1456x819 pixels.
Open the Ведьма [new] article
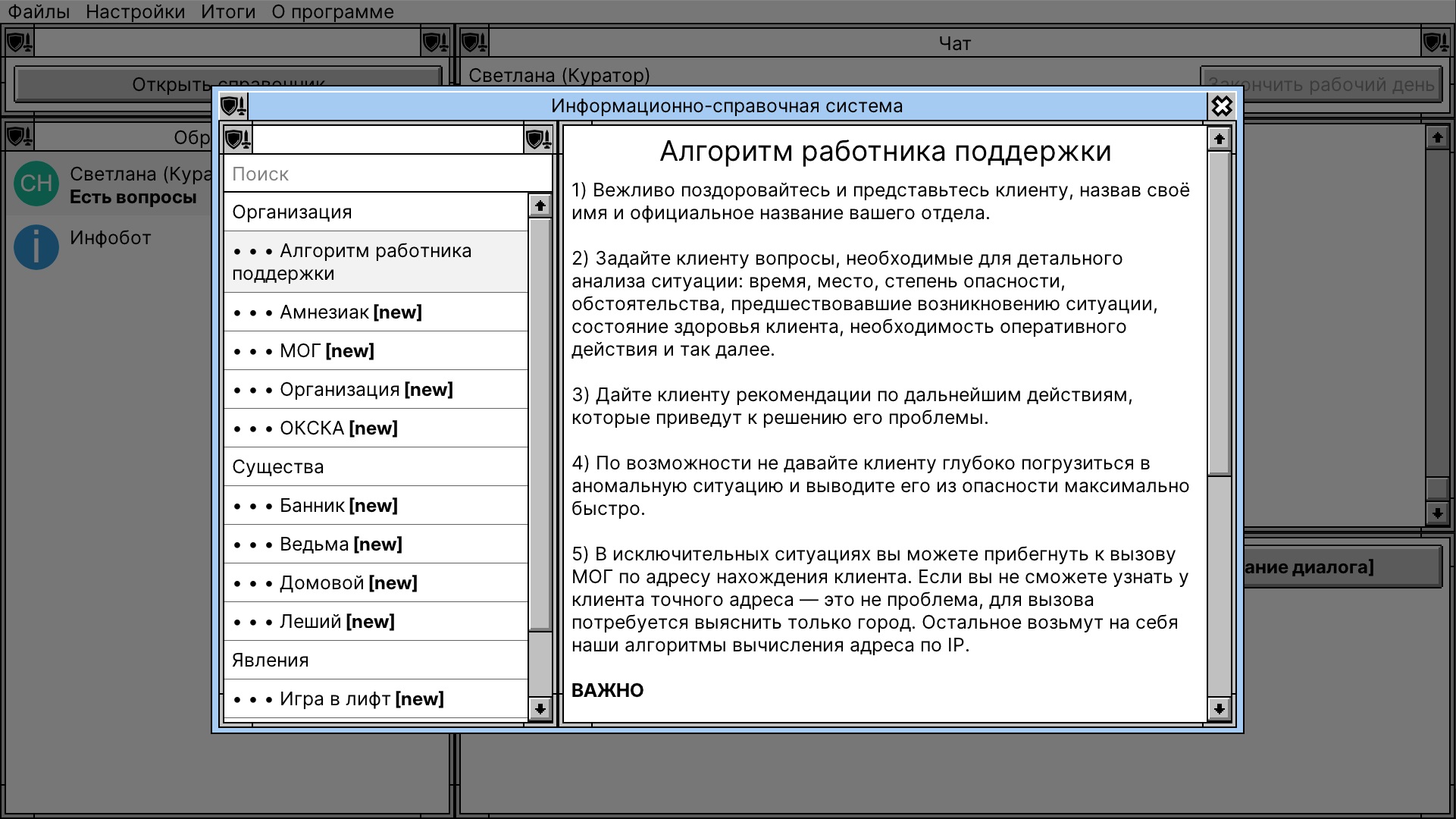(376, 544)
